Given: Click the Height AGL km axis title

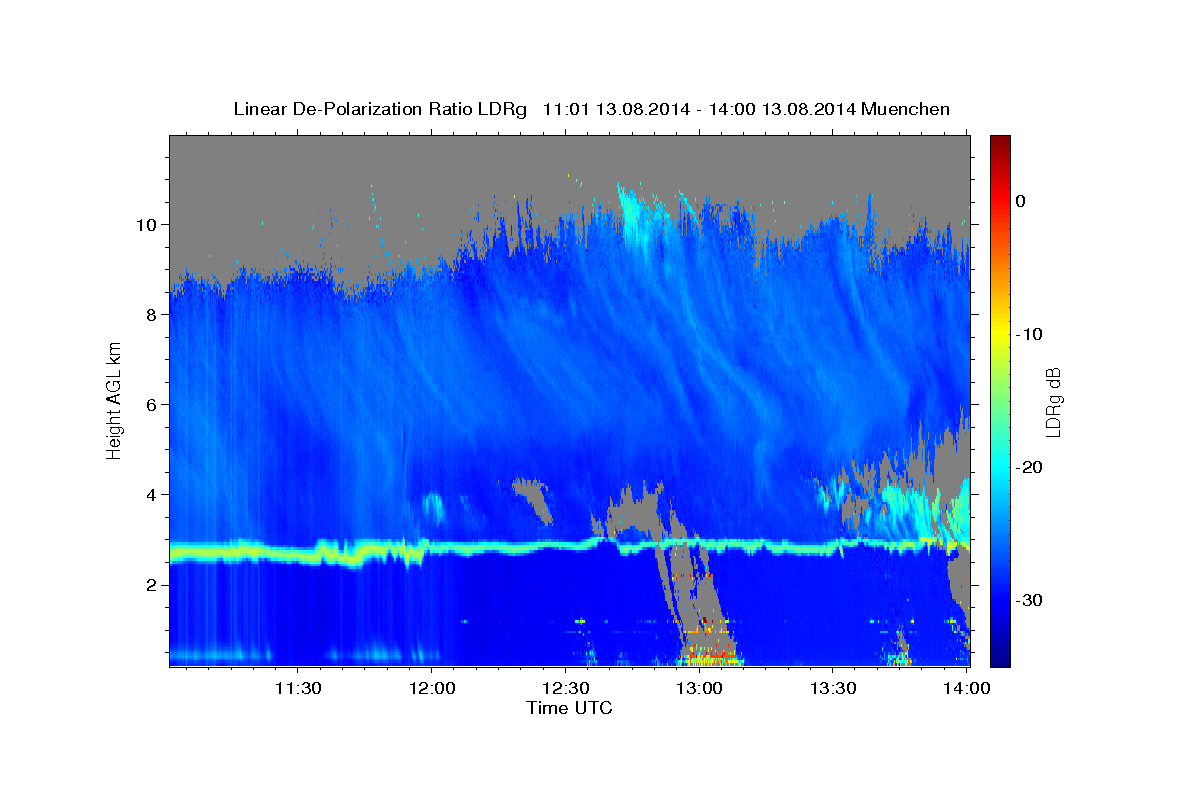Looking at the screenshot, I should tap(115, 401).
